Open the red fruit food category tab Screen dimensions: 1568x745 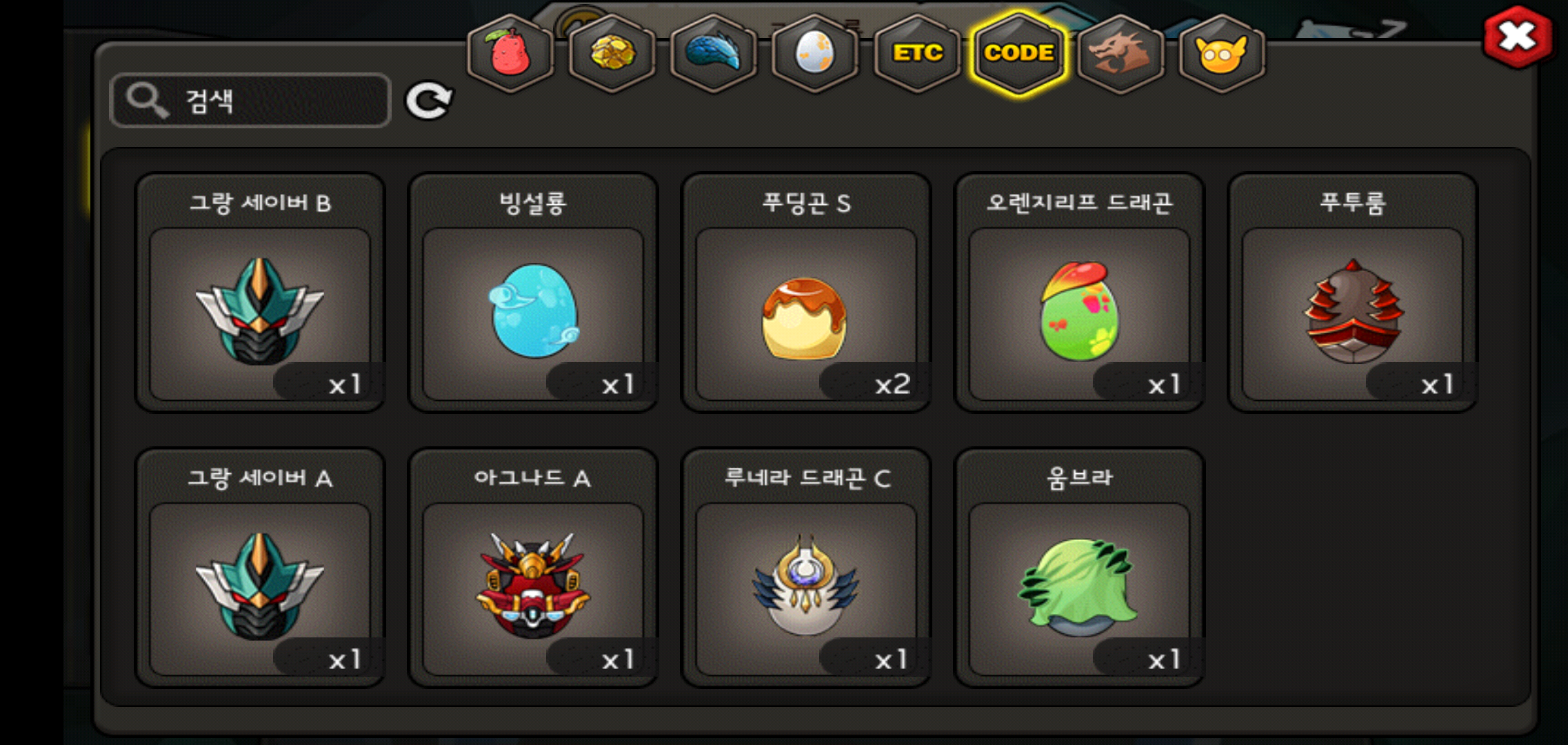510,53
